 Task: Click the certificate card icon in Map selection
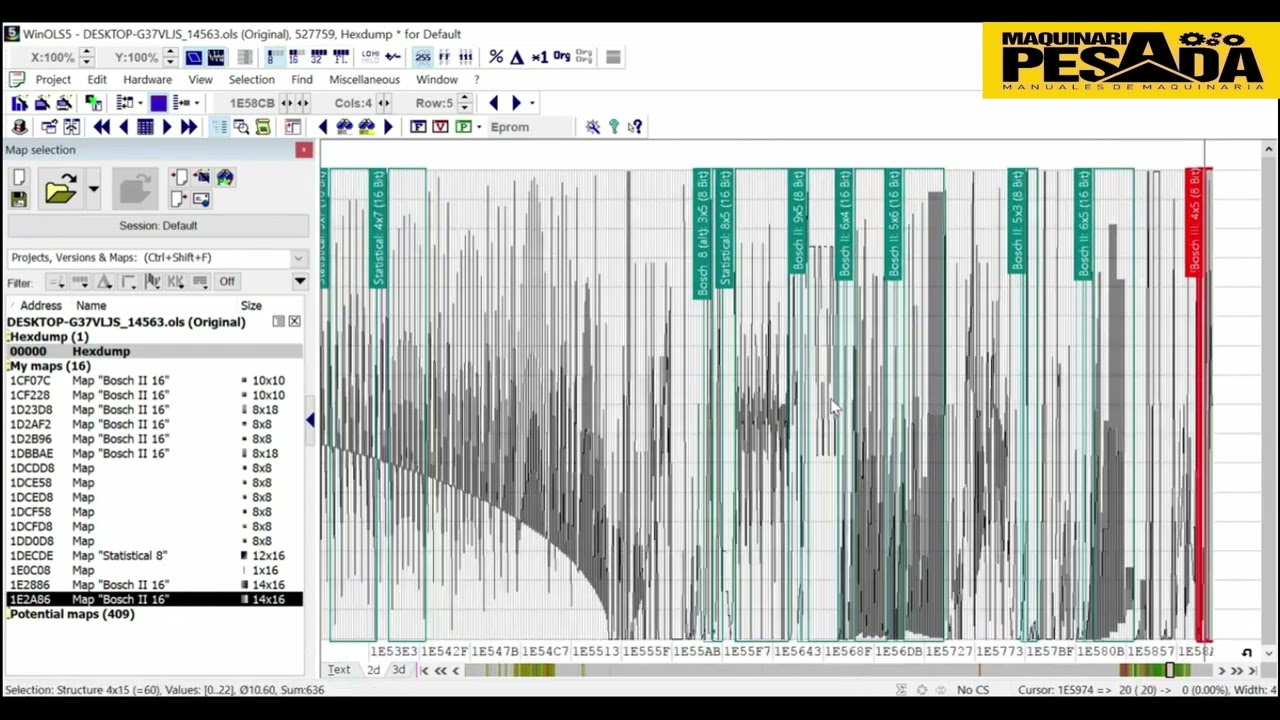click(201, 199)
